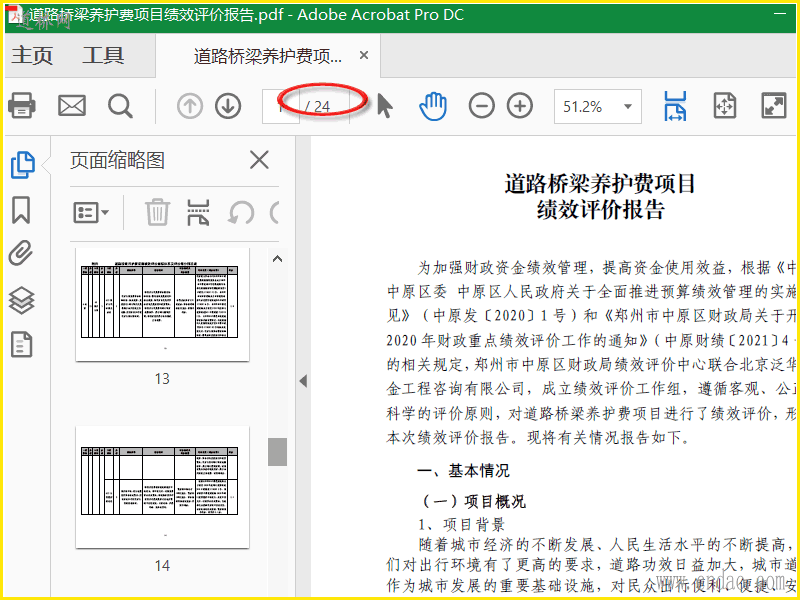Zoom out with the minus button
The image size is (800, 600).
coord(482,106)
